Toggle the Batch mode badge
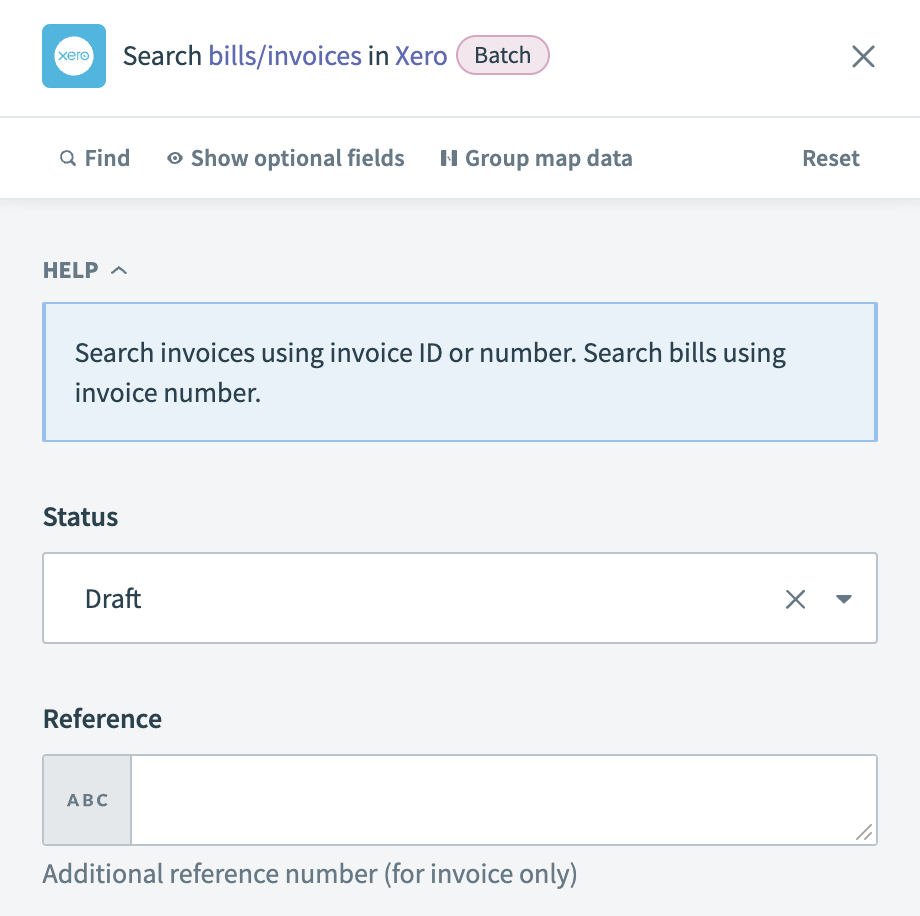This screenshot has height=916, width=920. 503,56
